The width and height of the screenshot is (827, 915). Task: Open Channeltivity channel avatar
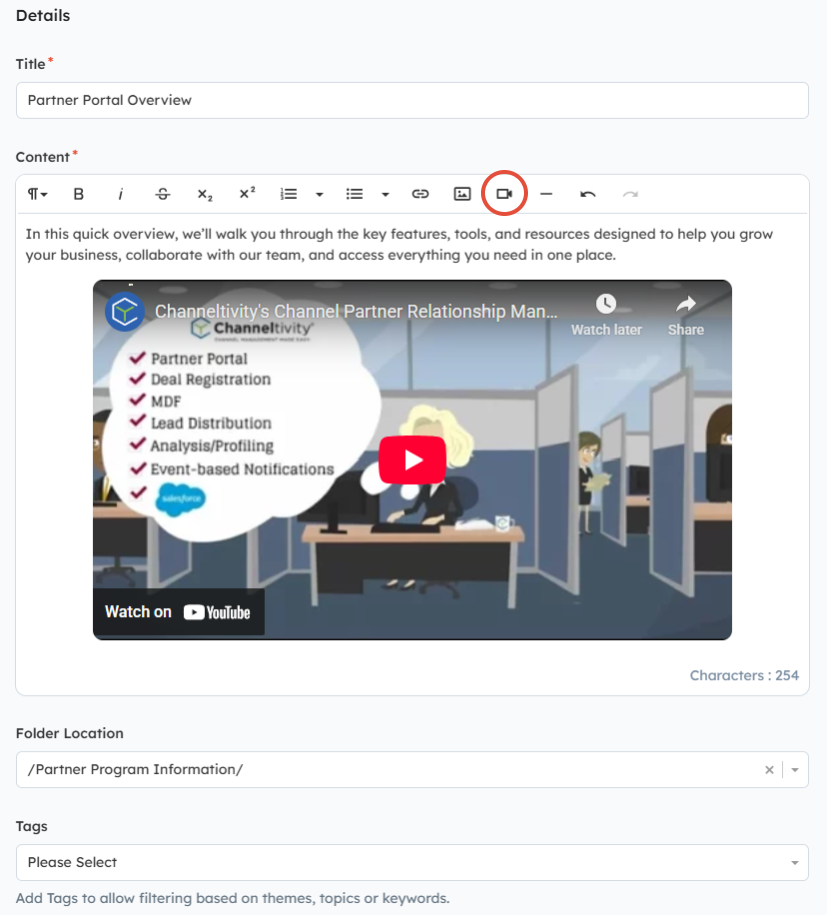click(x=125, y=312)
